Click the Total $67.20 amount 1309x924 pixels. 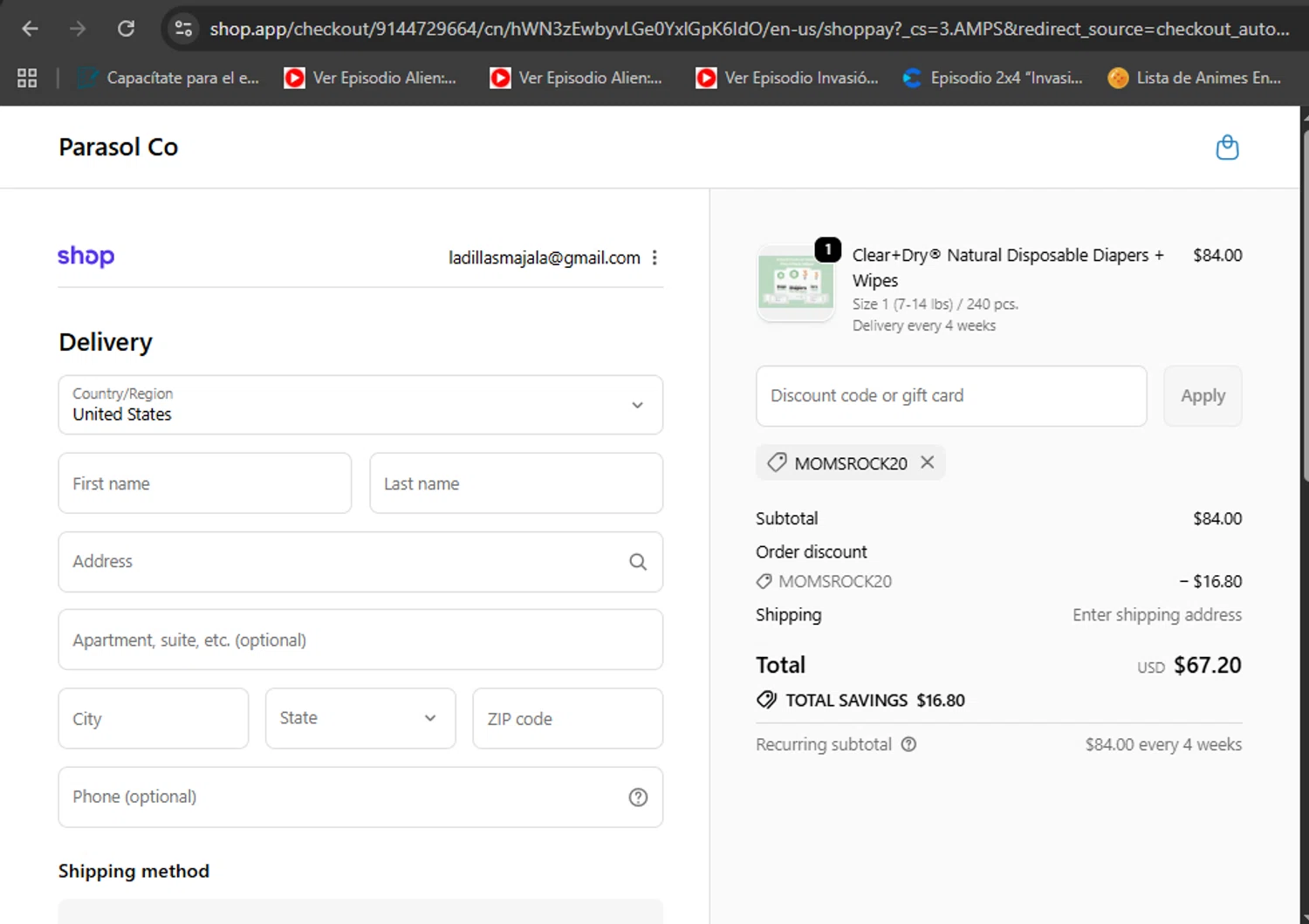(x=1208, y=665)
